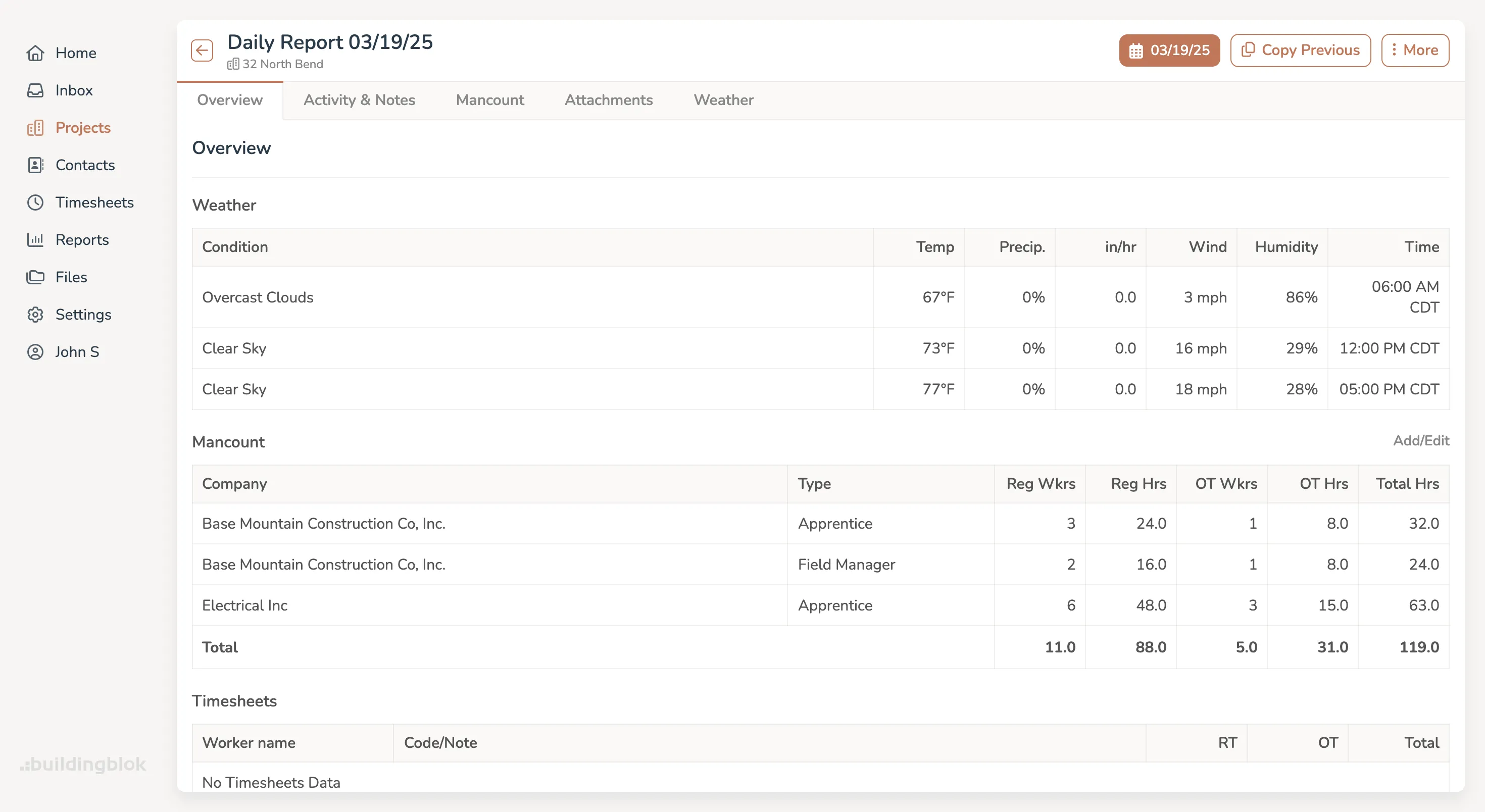This screenshot has width=1485, height=812.
Task: Open Settings via the gear icon
Action: click(35, 314)
